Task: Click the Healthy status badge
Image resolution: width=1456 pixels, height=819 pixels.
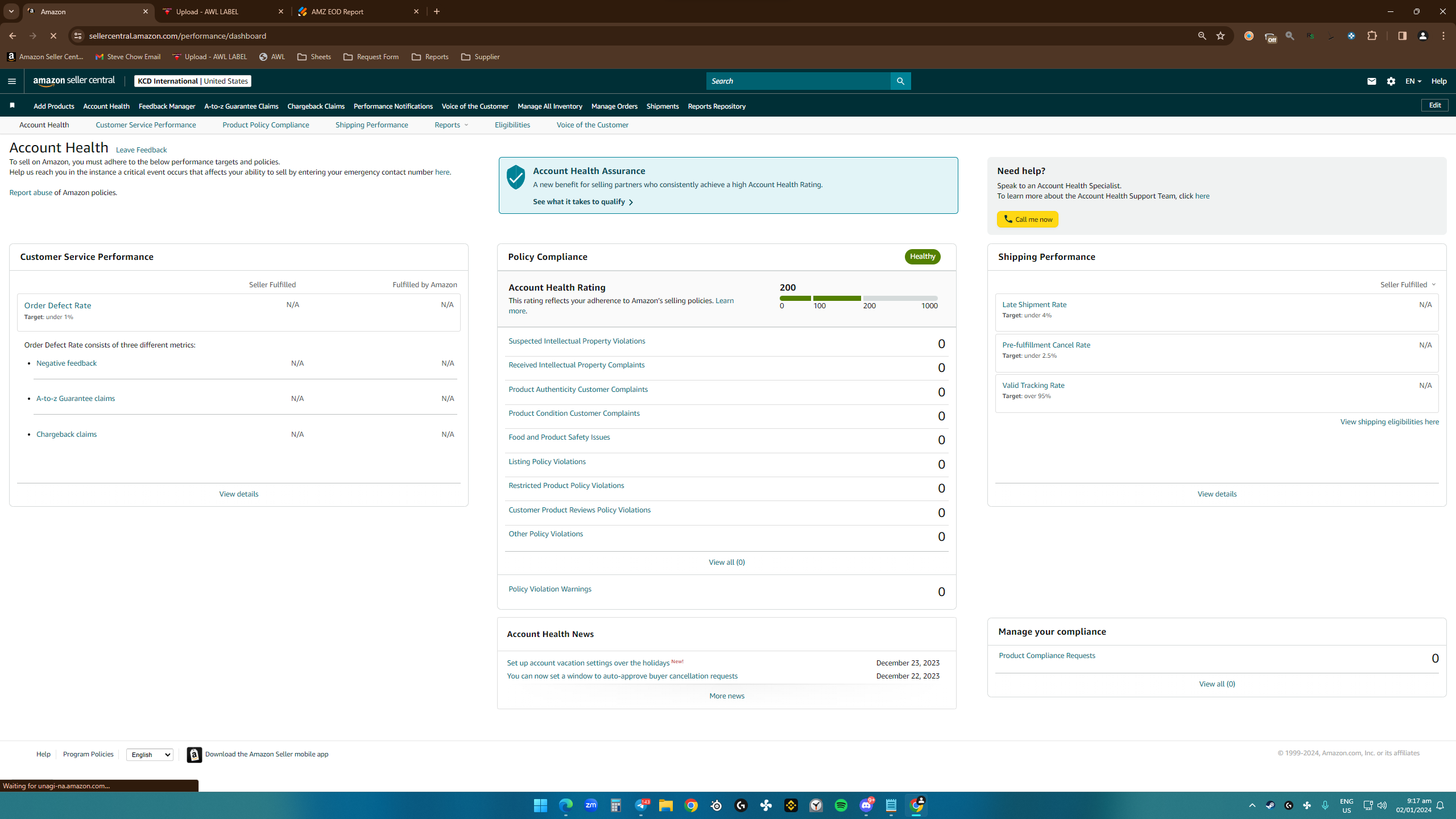Action: coord(922,257)
